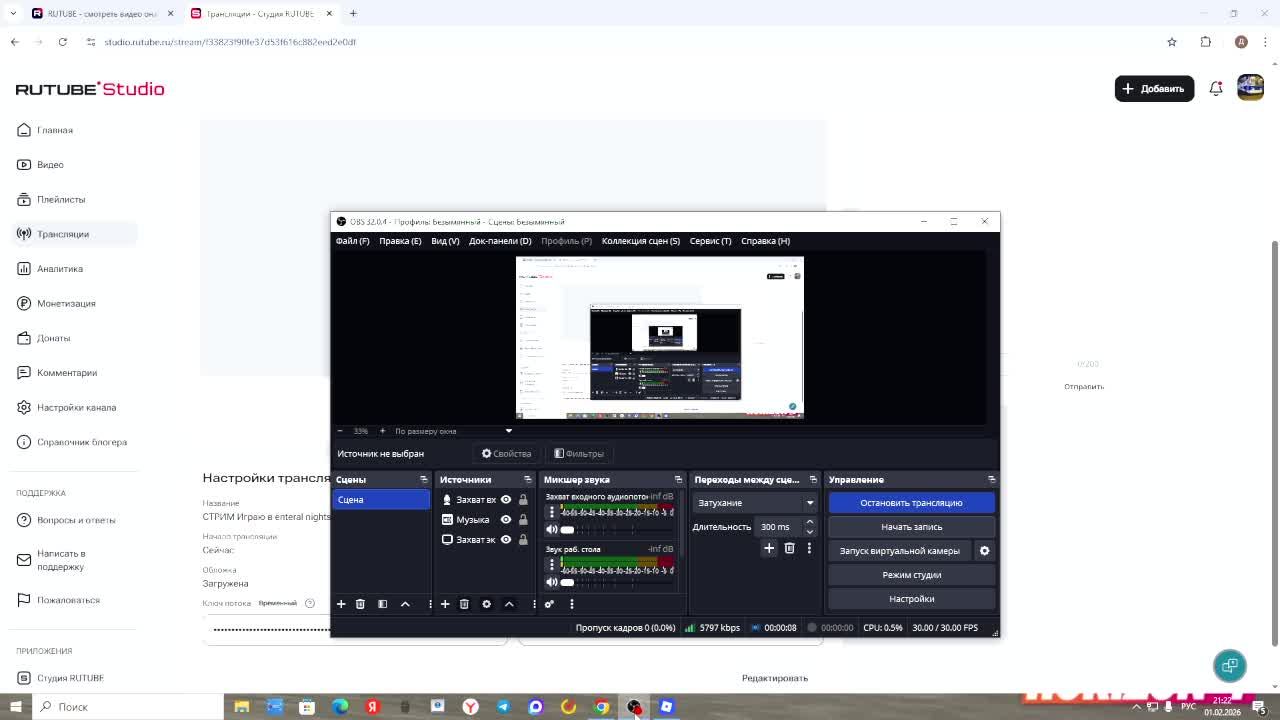1280x720 pixels.
Task: Click Остановить трансляцию button
Action: (x=911, y=503)
